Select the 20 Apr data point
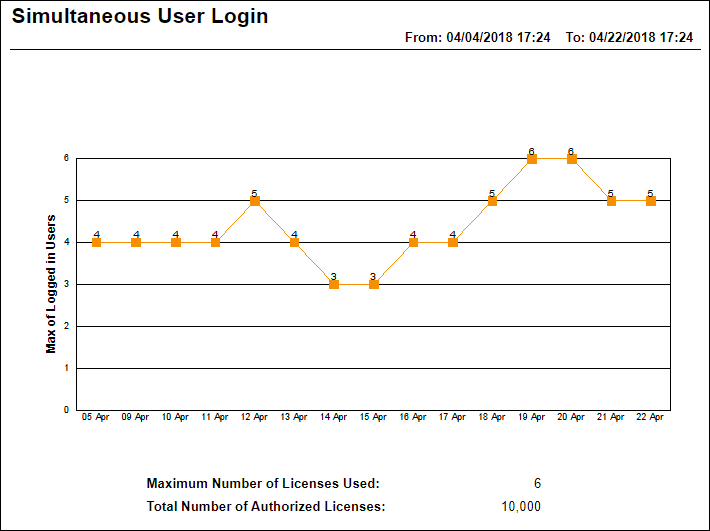 (571, 158)
